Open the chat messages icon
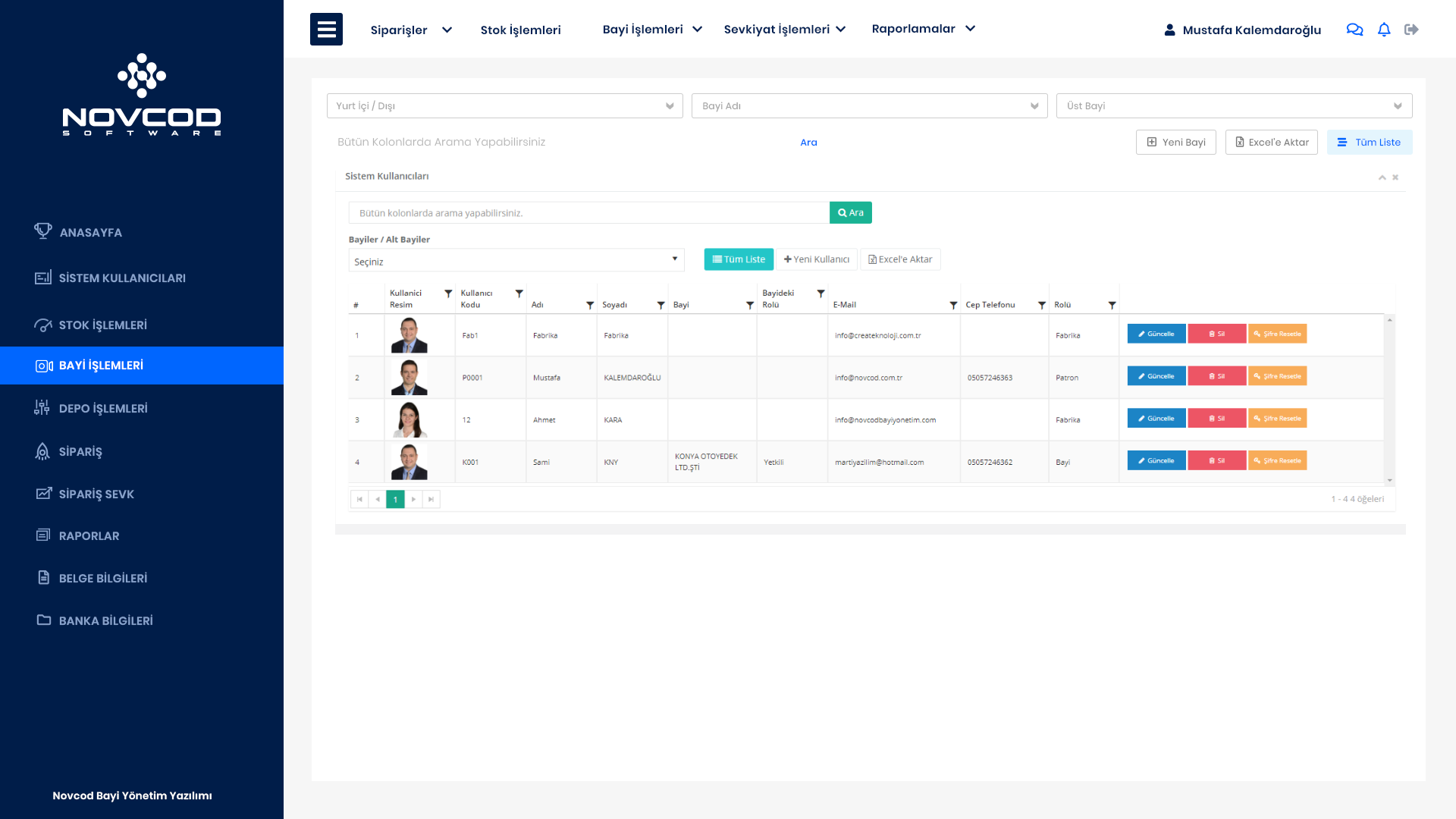This screenshot has width=1456, height=819. click(1354, 30)
